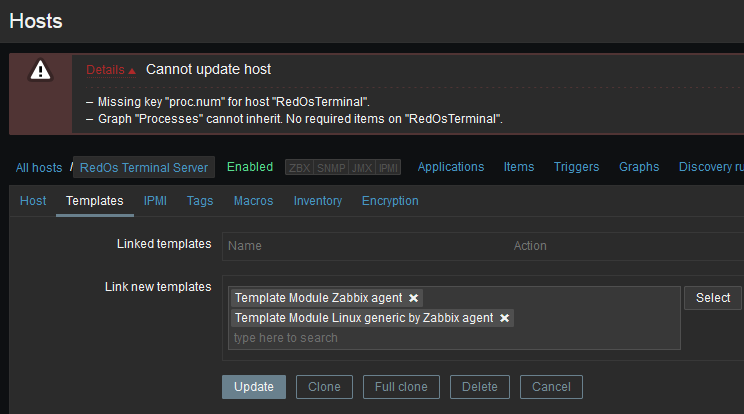The height and width of the screenshot is (414, 744).
Task: Click the JMX availability indicator
Action: pyautogui.click(x=361, y=168)
